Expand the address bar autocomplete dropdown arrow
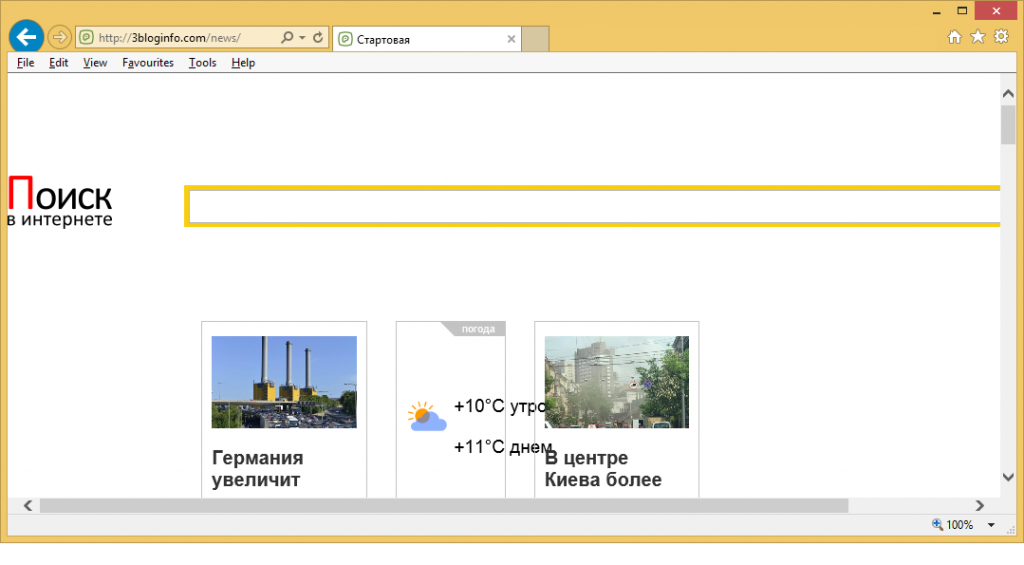Image resolution: width=1024 pixels, height=565 pixels. (x=302, y=38)
